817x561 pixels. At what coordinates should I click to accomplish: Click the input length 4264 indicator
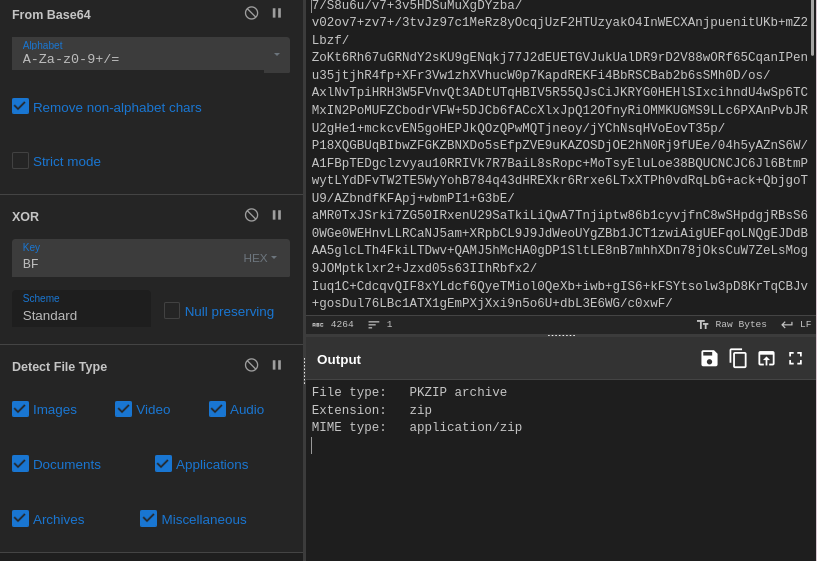coord(332,325)
